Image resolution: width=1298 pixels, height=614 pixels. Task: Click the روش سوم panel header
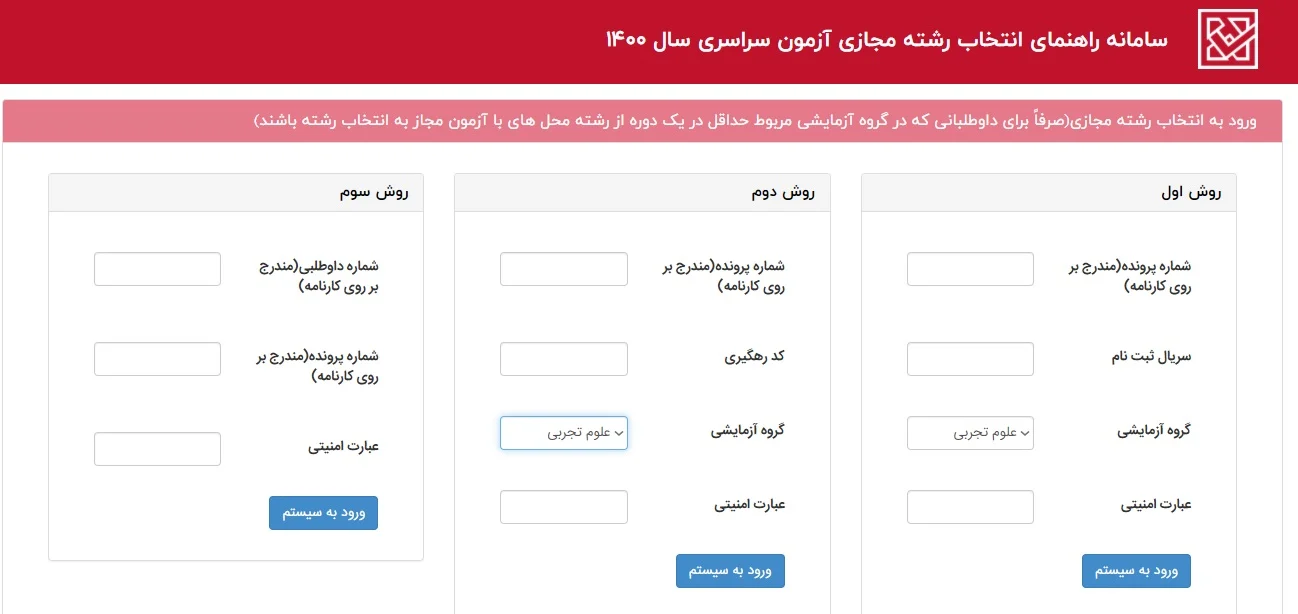pos(236,193)
